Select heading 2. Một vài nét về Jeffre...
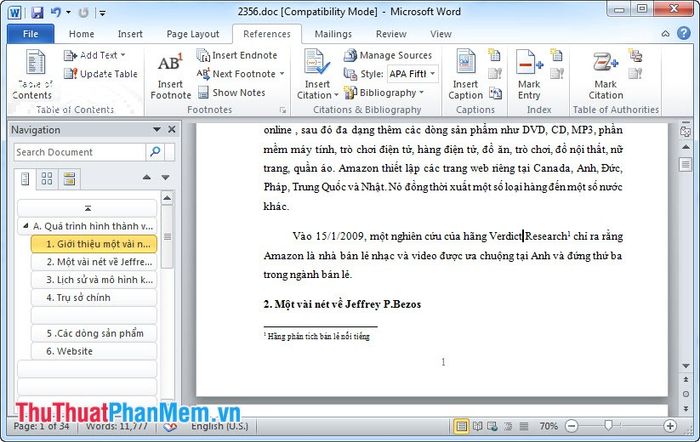The width and height of the screenshot is (700, 442). click(x=94, y=262)
